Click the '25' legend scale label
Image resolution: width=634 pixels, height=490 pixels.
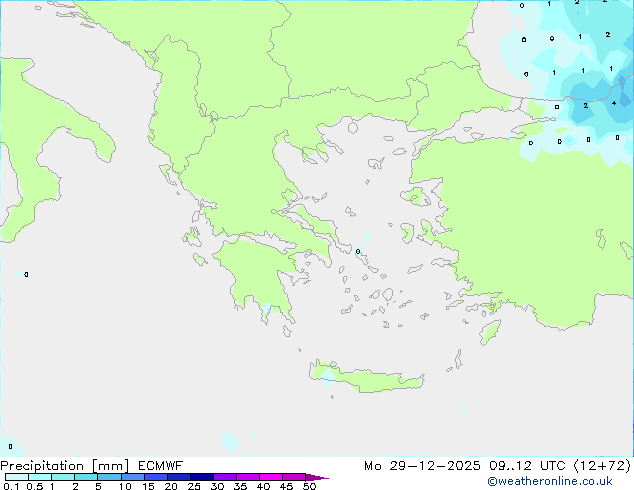pos(194,486)
